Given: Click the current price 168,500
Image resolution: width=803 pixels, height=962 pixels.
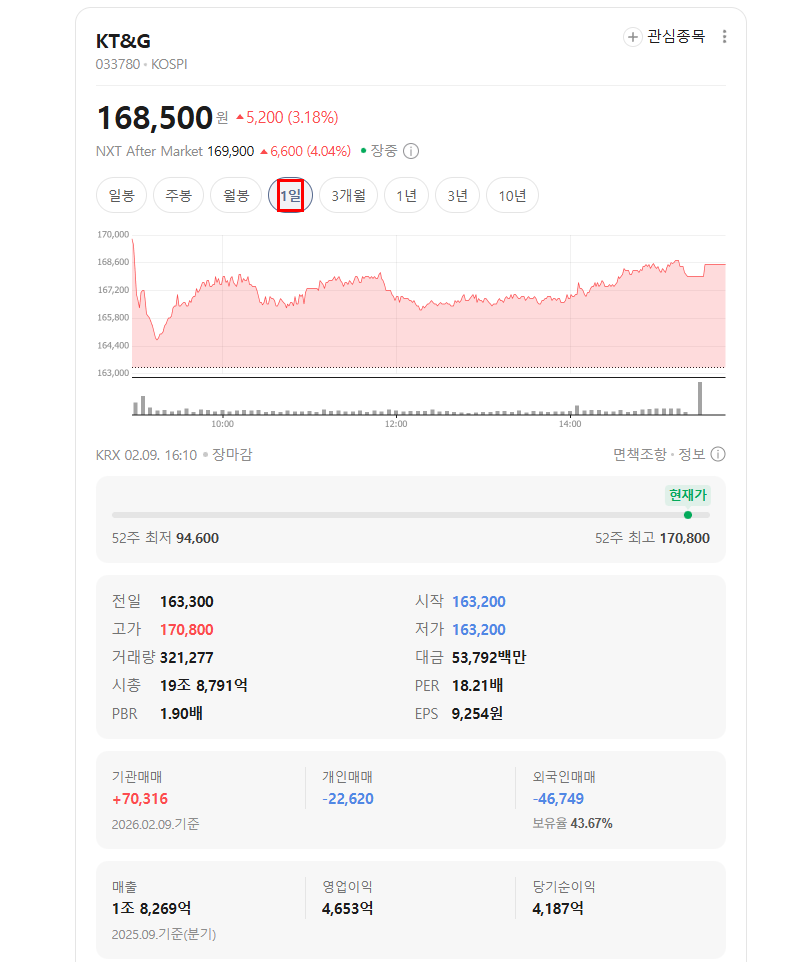Looking at the screenshot, I should [155, 117].
